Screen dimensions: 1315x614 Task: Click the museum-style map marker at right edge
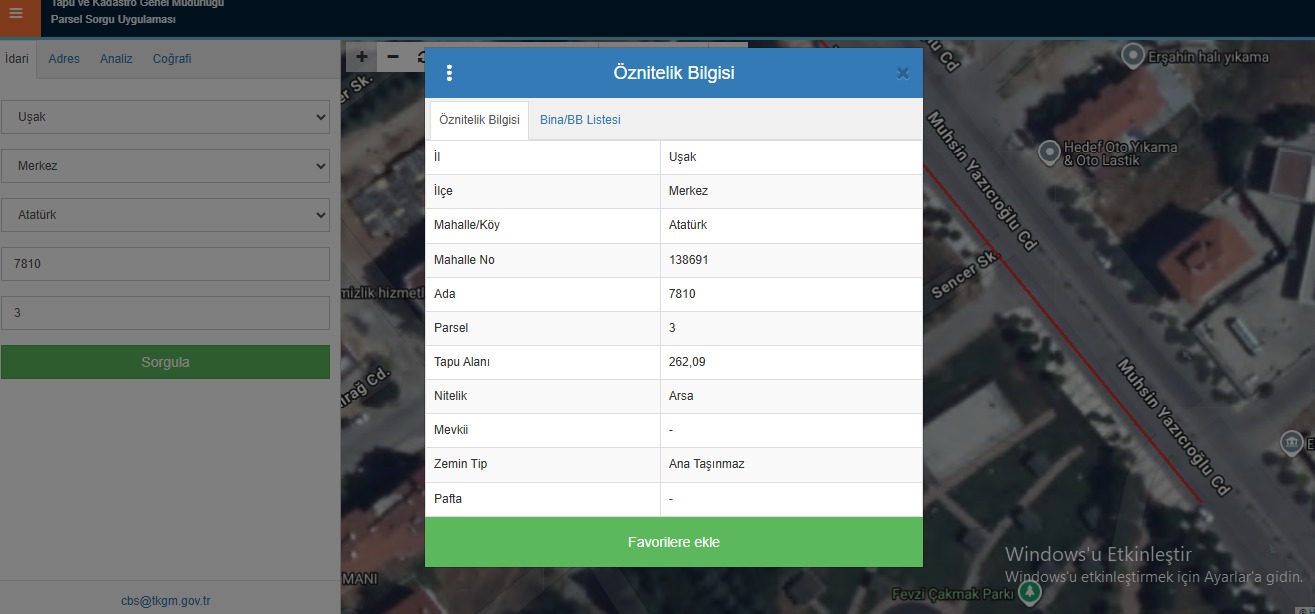coord(1292,442)
